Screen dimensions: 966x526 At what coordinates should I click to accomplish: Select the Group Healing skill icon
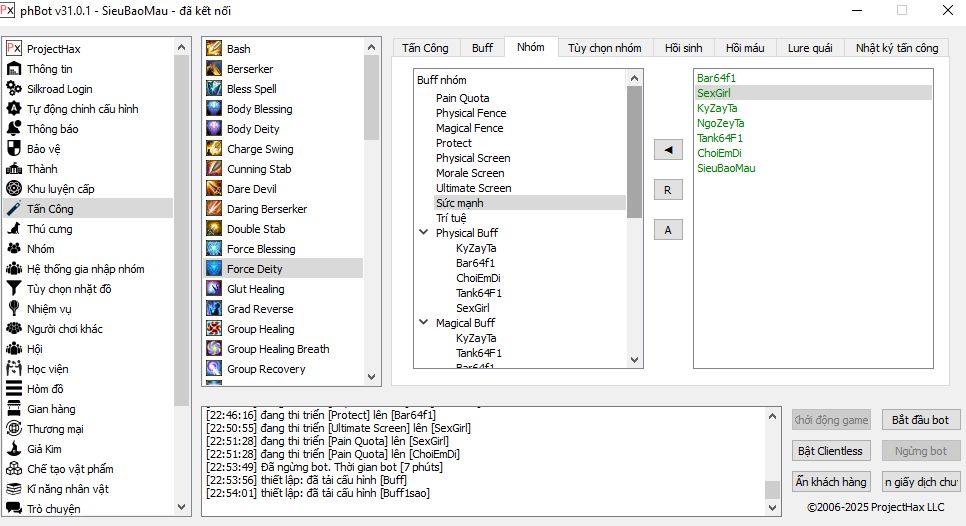coord(214,329)
